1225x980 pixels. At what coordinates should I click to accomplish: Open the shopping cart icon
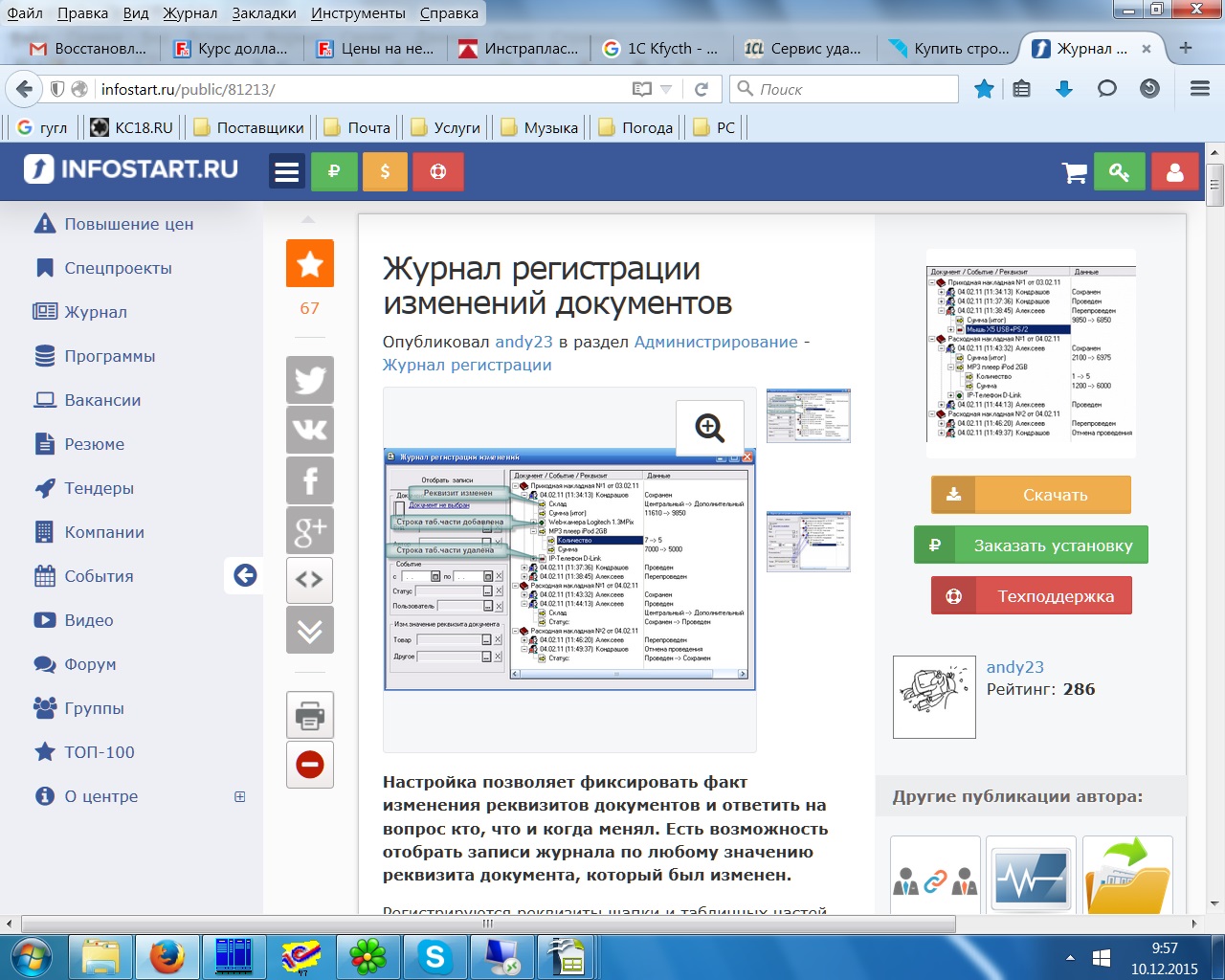click(1075, 172)
